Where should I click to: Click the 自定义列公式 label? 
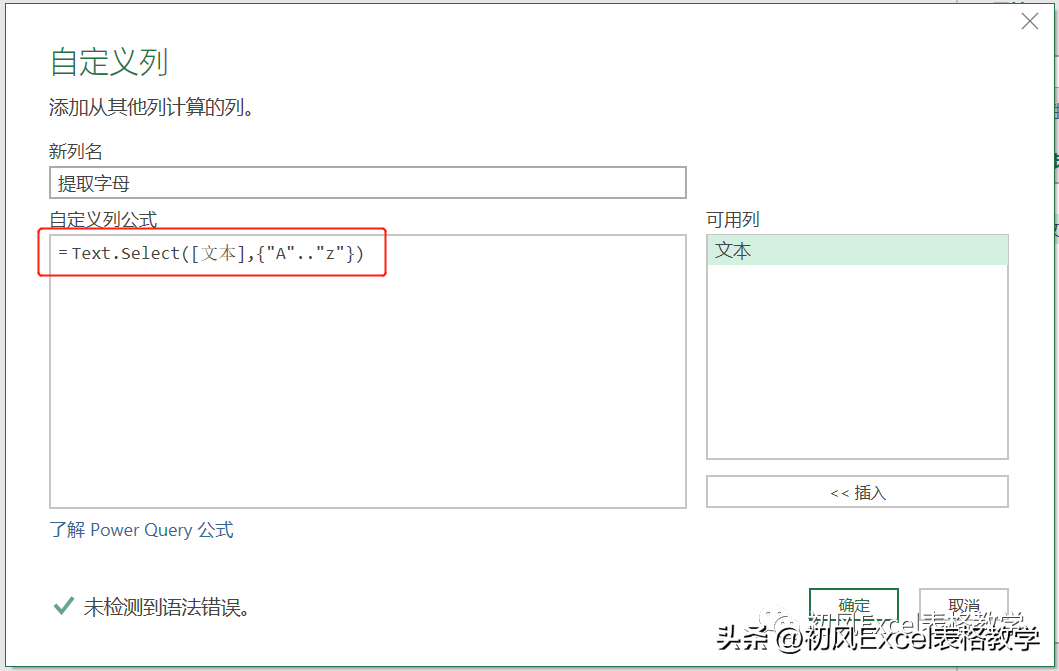103,219
